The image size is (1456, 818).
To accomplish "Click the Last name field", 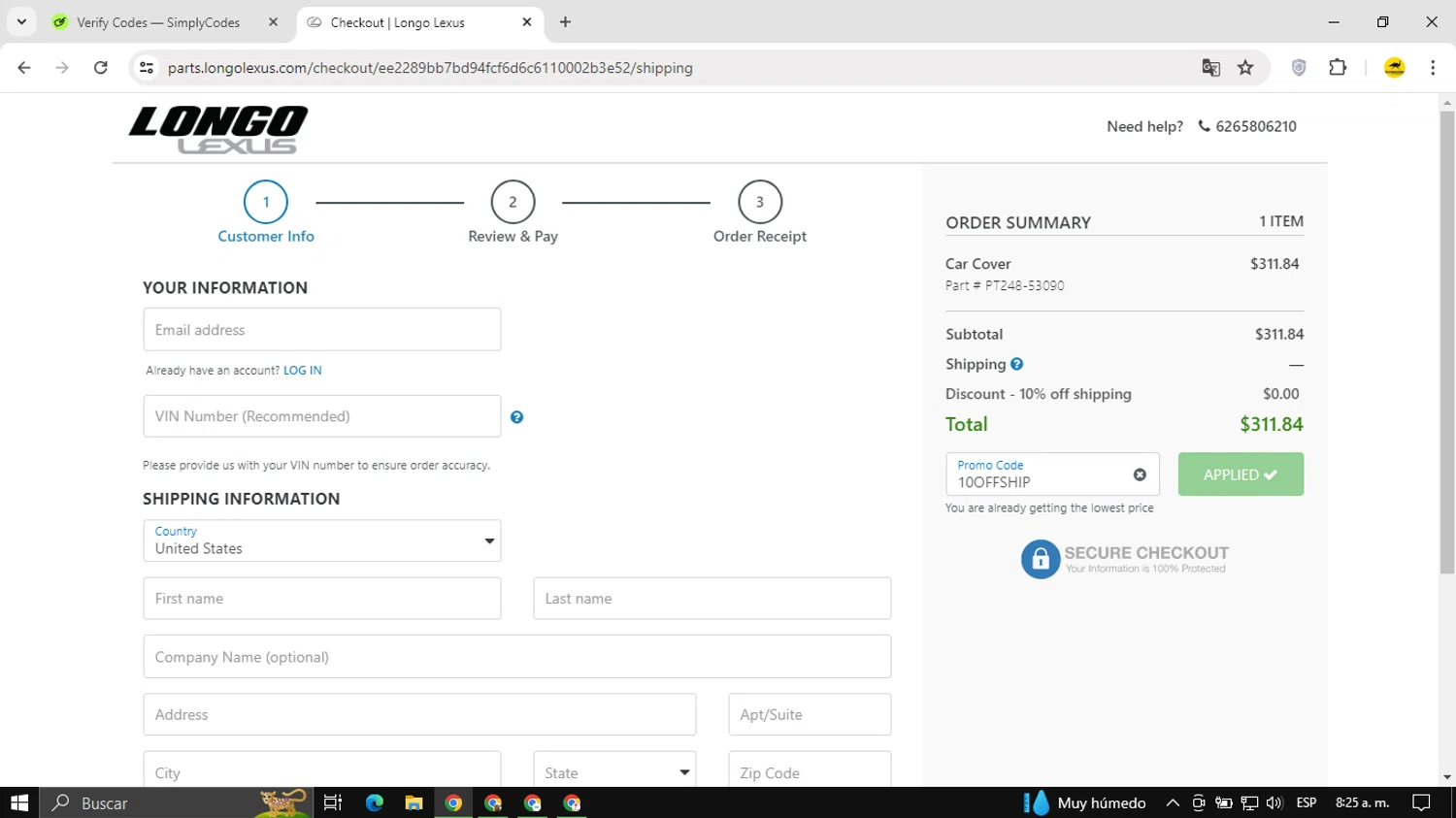I will pos(712,599).
